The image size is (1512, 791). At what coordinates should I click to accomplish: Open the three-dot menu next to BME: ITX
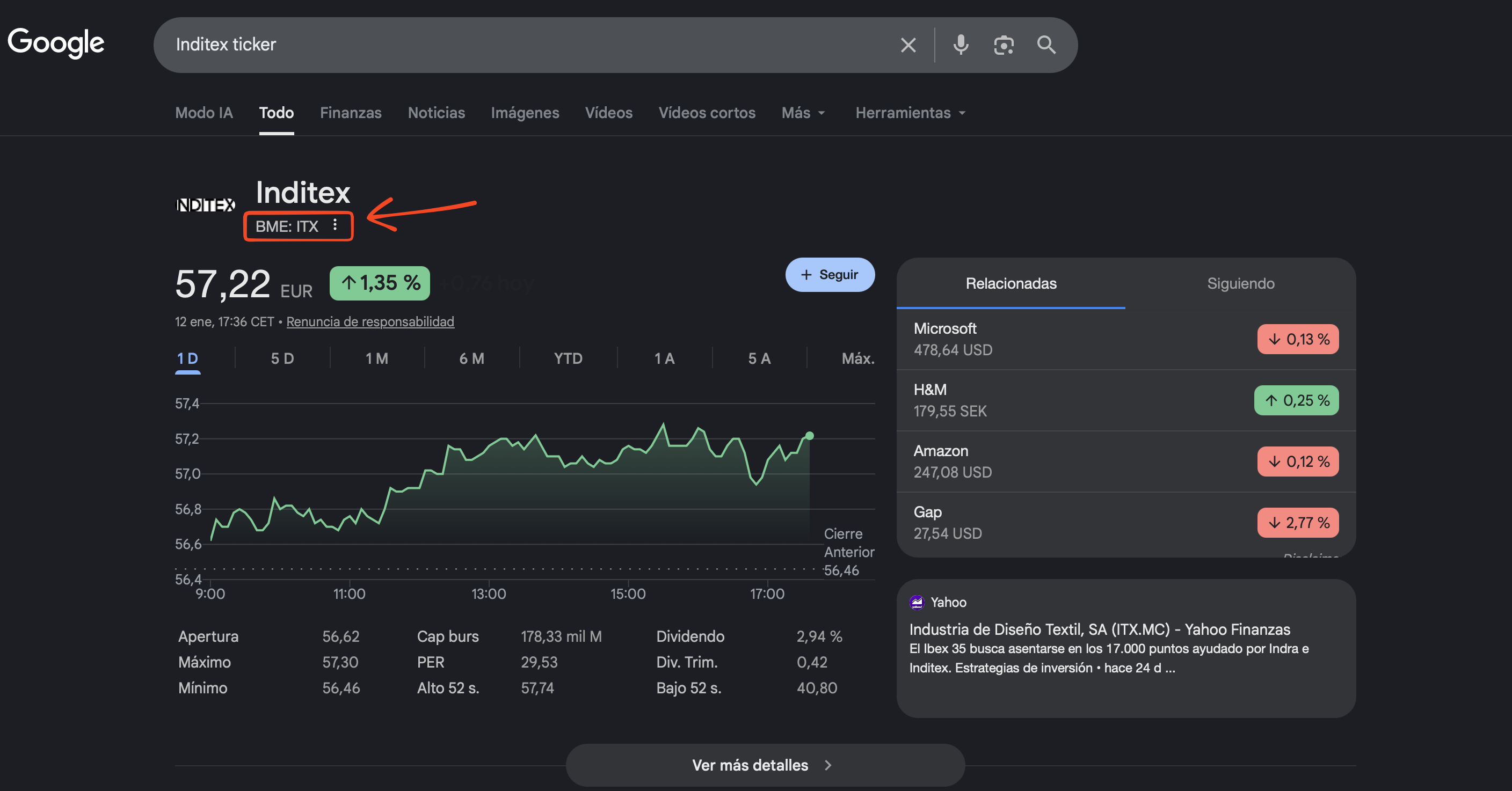(x=335, y=225)
